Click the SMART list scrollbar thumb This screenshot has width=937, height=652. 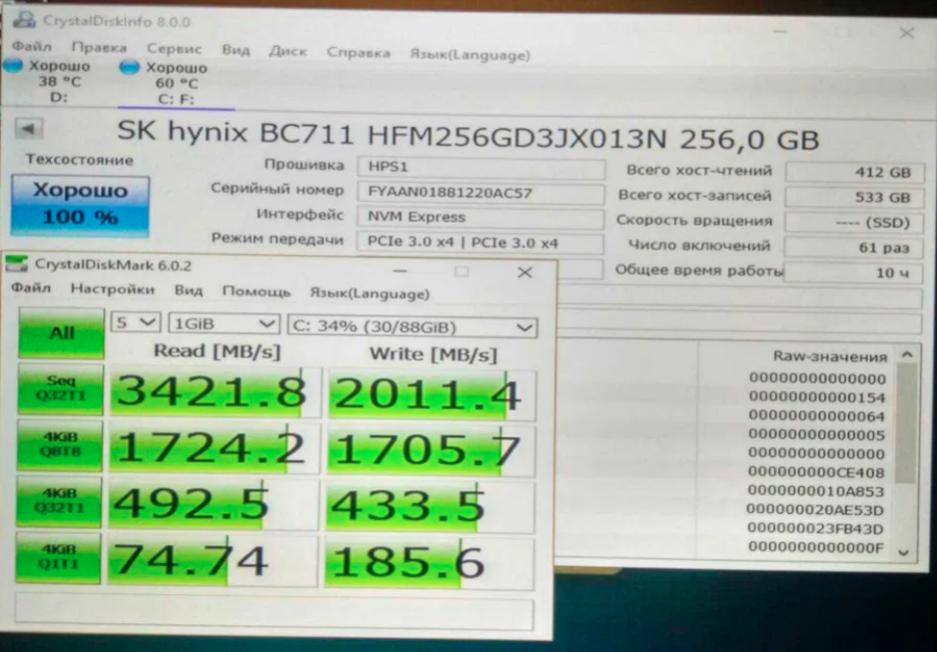pyautogui.click(x=905, y=422)
